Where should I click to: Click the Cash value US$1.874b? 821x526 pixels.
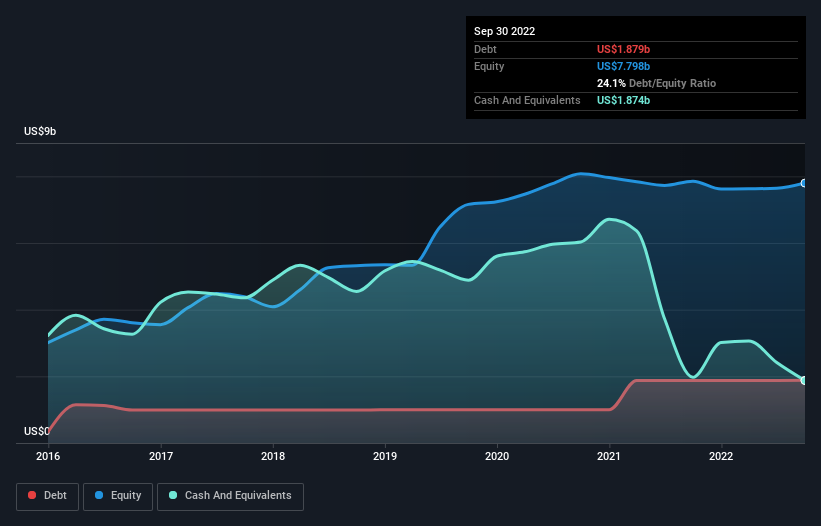[x=623, y=100]
